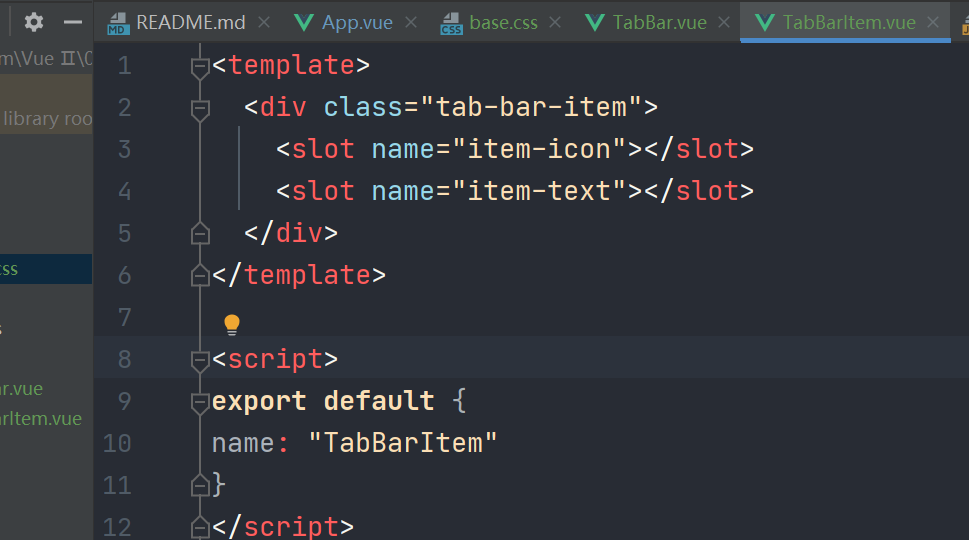The height and width of the screenshot is (540, 969).
Task: Click fold end marker at line 5
Action: (200, 233)
